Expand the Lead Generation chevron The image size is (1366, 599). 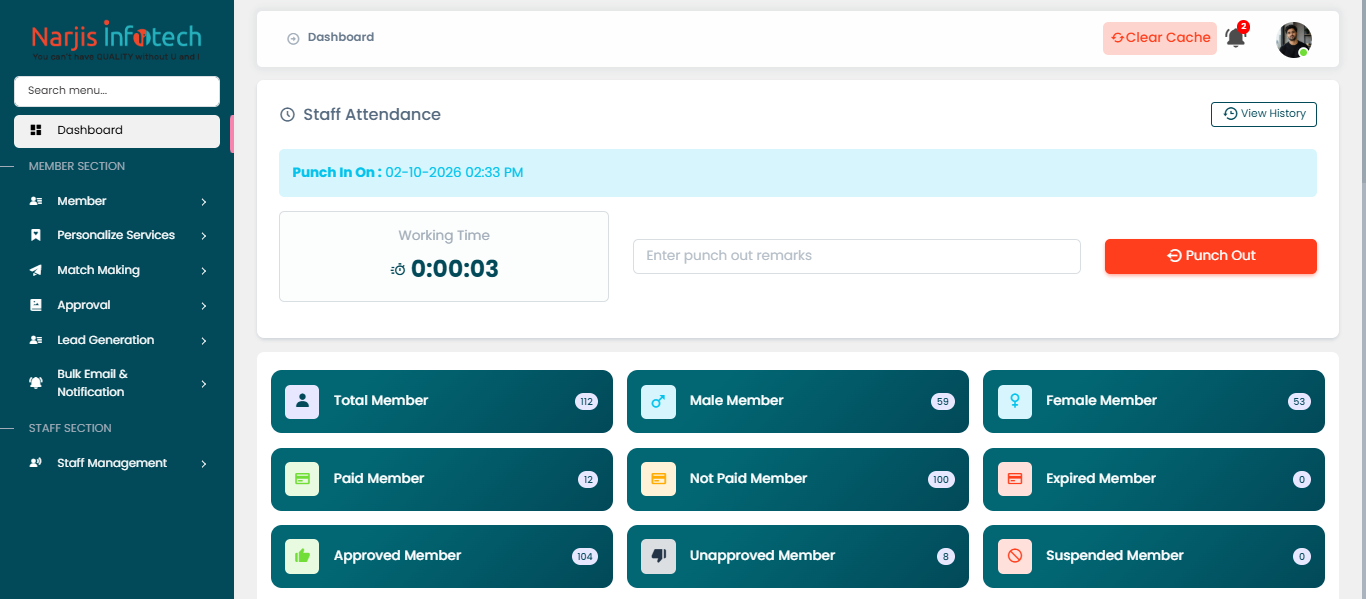tap(204, 341)
